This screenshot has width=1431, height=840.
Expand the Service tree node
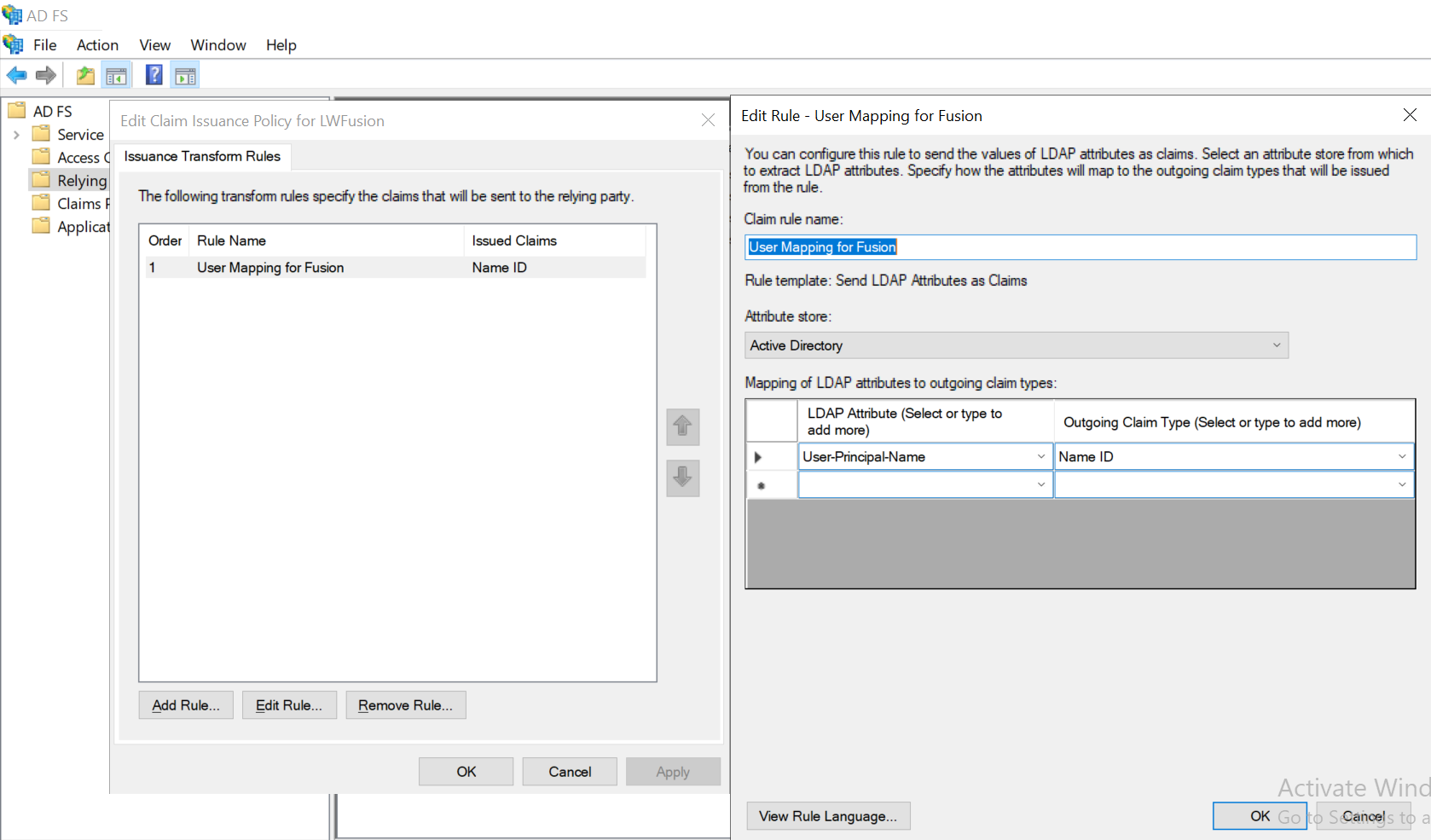pos(17,134)
